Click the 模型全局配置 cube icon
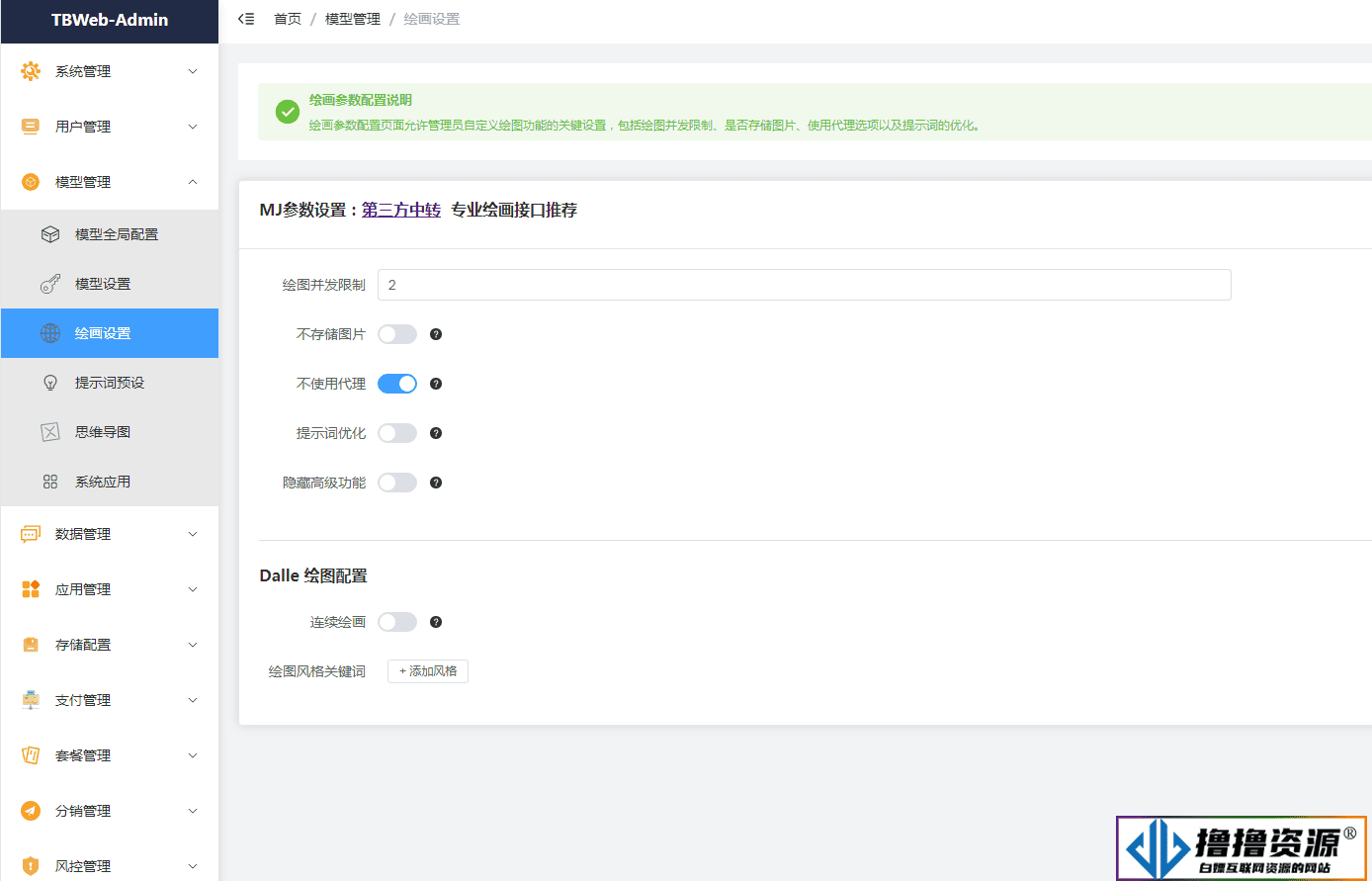1372x881 pixels. point(50,234)
